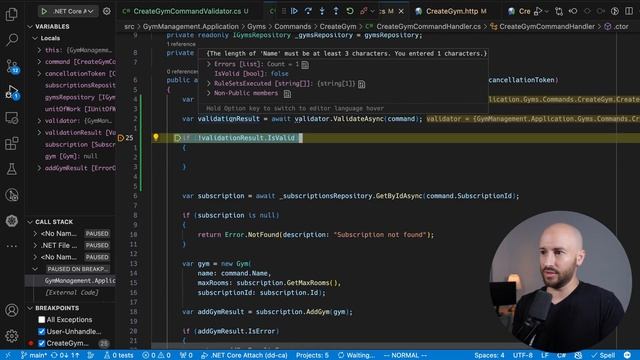Close the active editor tab
640x360 pixels.
[x=401, y=11]
